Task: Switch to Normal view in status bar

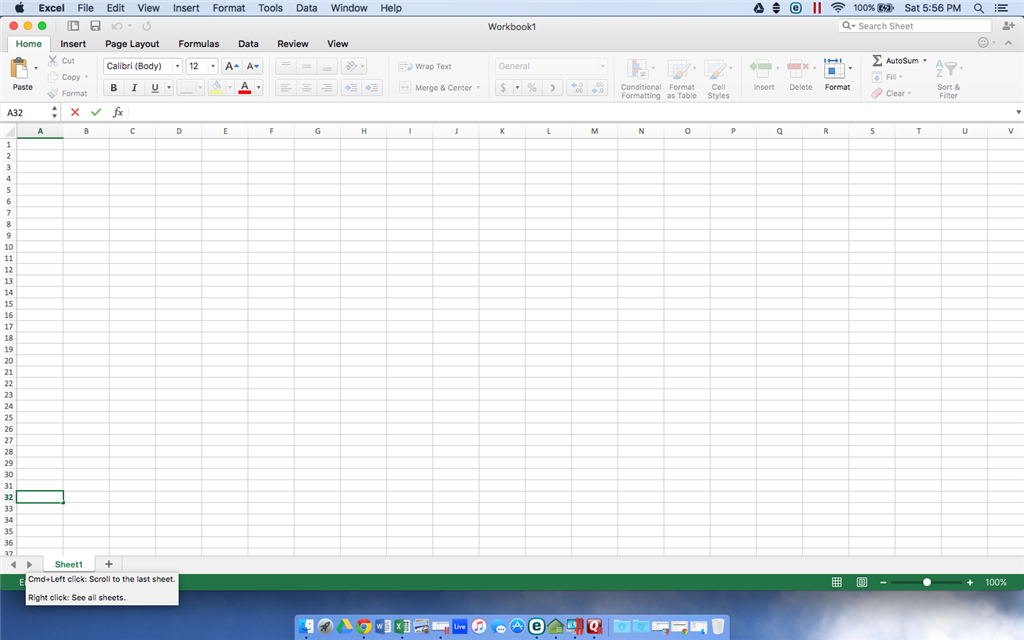Action: point(837,582)
